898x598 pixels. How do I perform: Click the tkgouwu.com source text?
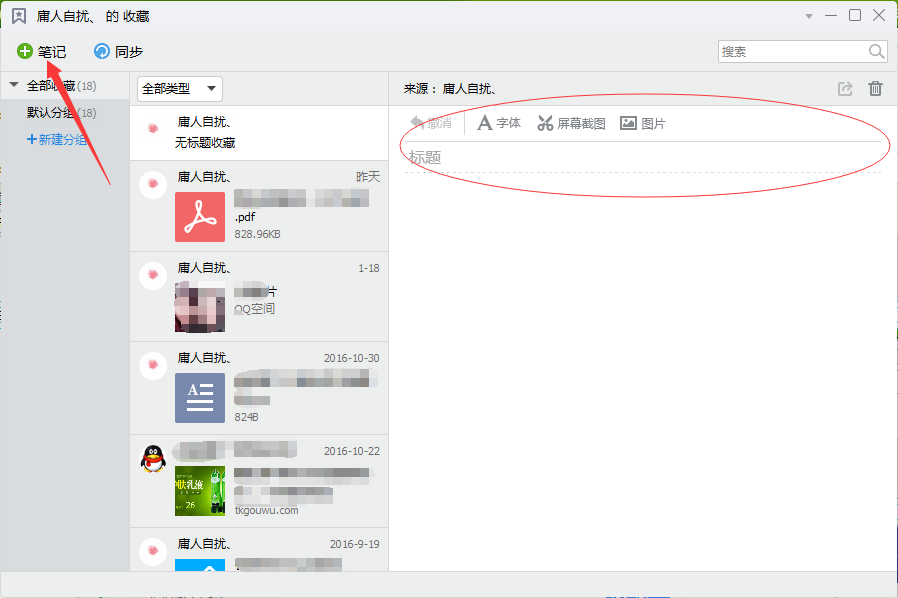click(x=266, y=510)
